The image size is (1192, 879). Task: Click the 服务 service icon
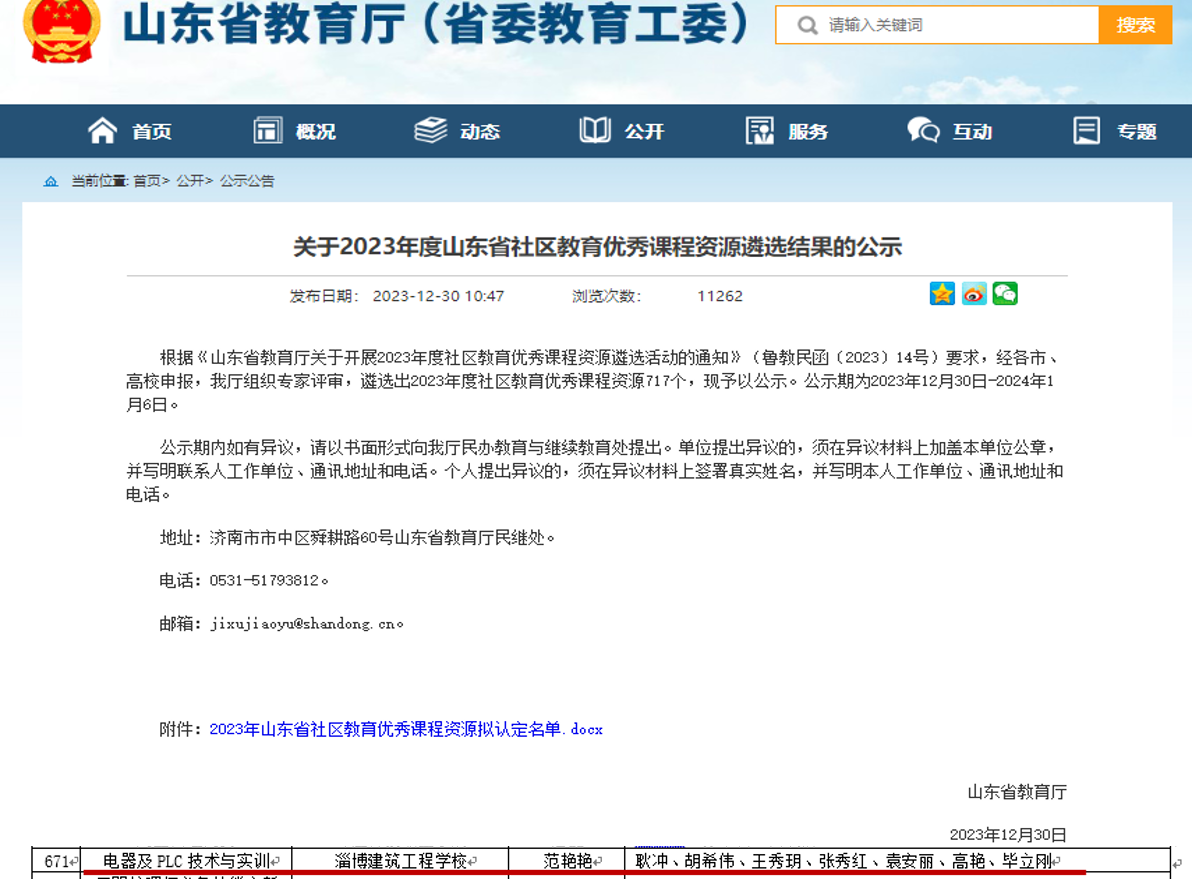[x=759, y=131]
